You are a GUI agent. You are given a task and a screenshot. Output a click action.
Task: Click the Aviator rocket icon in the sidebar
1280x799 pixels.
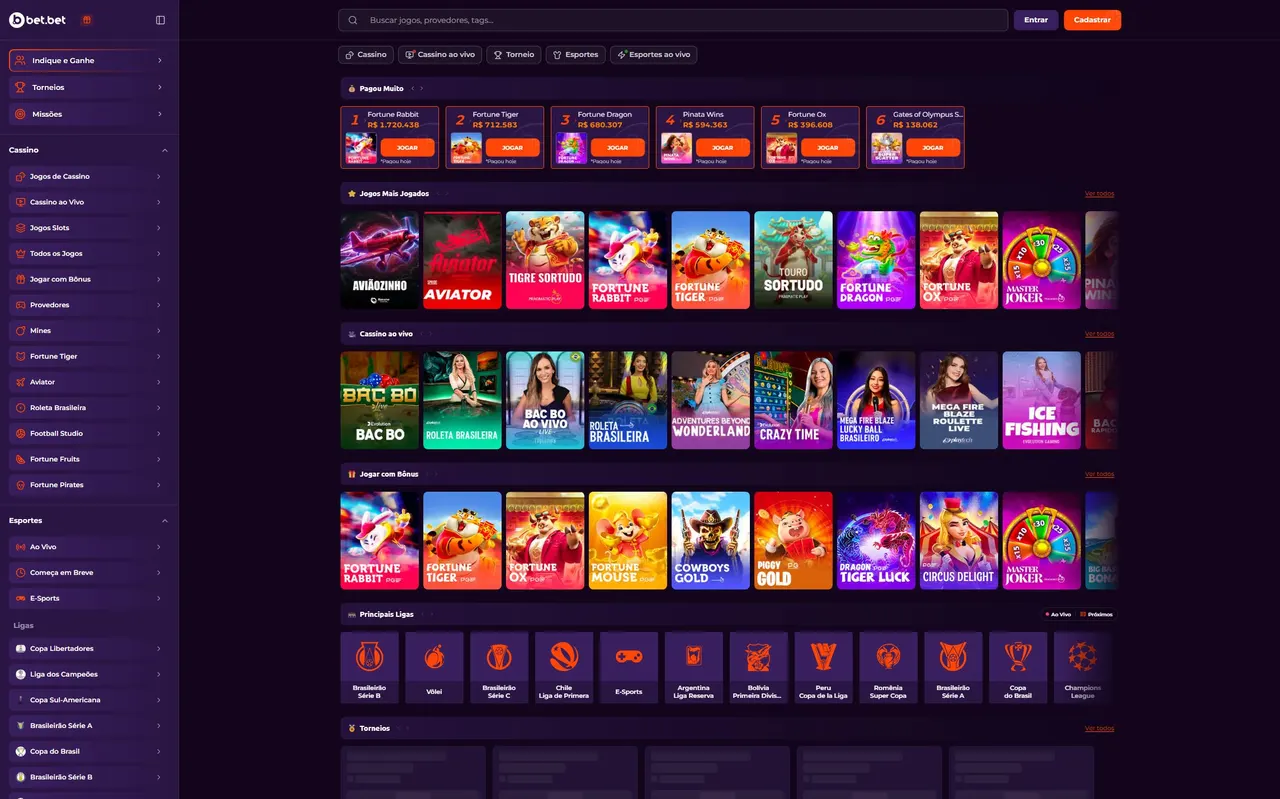click(x=21, y=382)
